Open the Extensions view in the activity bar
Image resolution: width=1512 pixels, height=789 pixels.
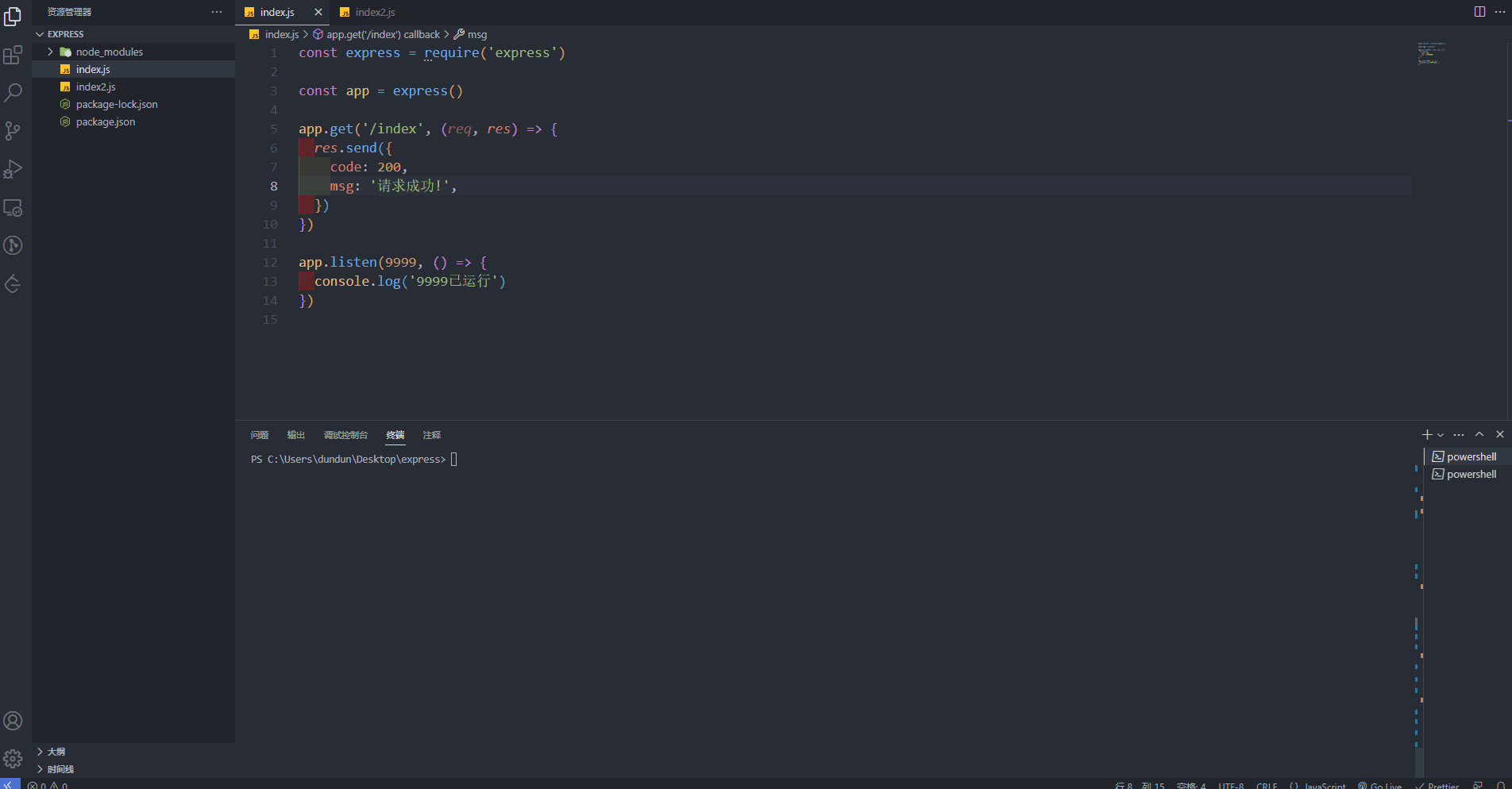coord(13,55)
